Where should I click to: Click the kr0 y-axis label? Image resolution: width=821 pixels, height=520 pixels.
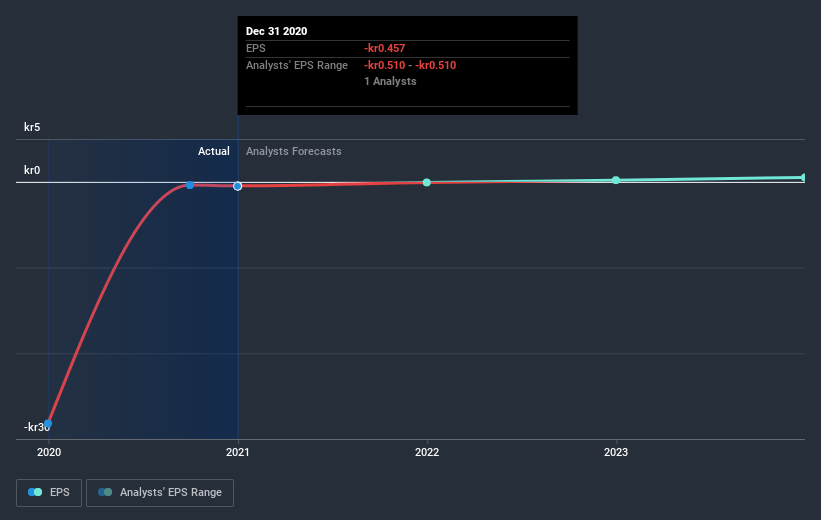pyautogui.click(x=32, y=170)
